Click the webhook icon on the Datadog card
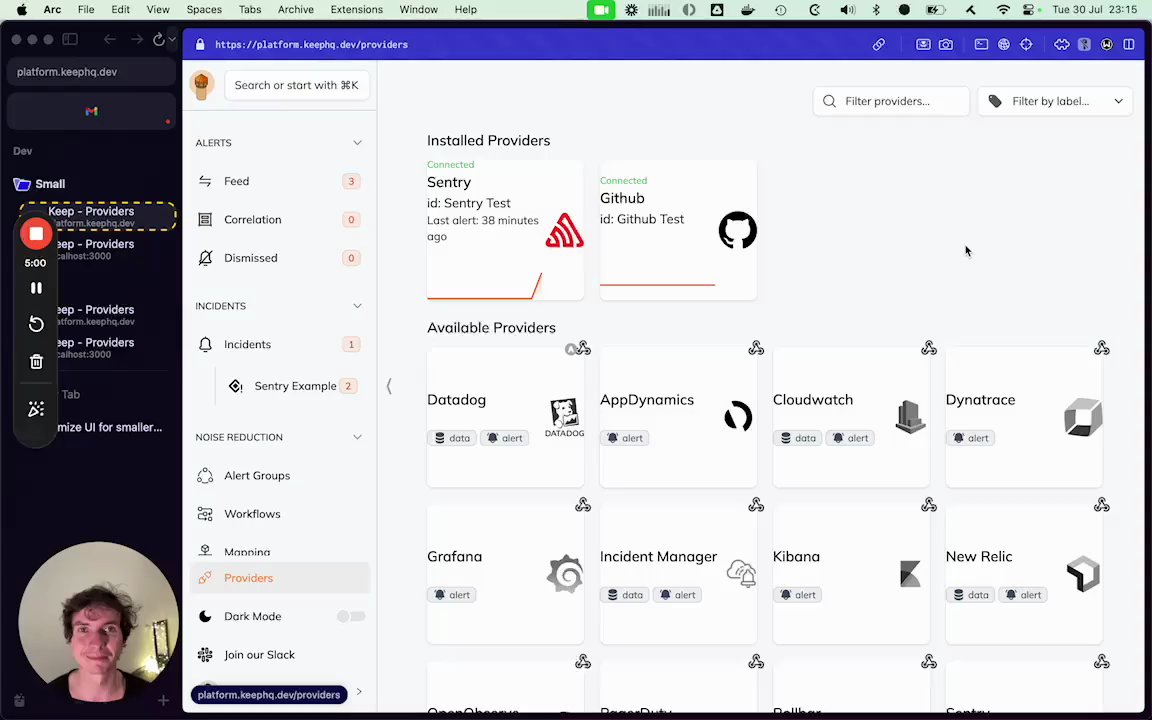This screenshot has height=720, width=1152. (x=583, y=348)
